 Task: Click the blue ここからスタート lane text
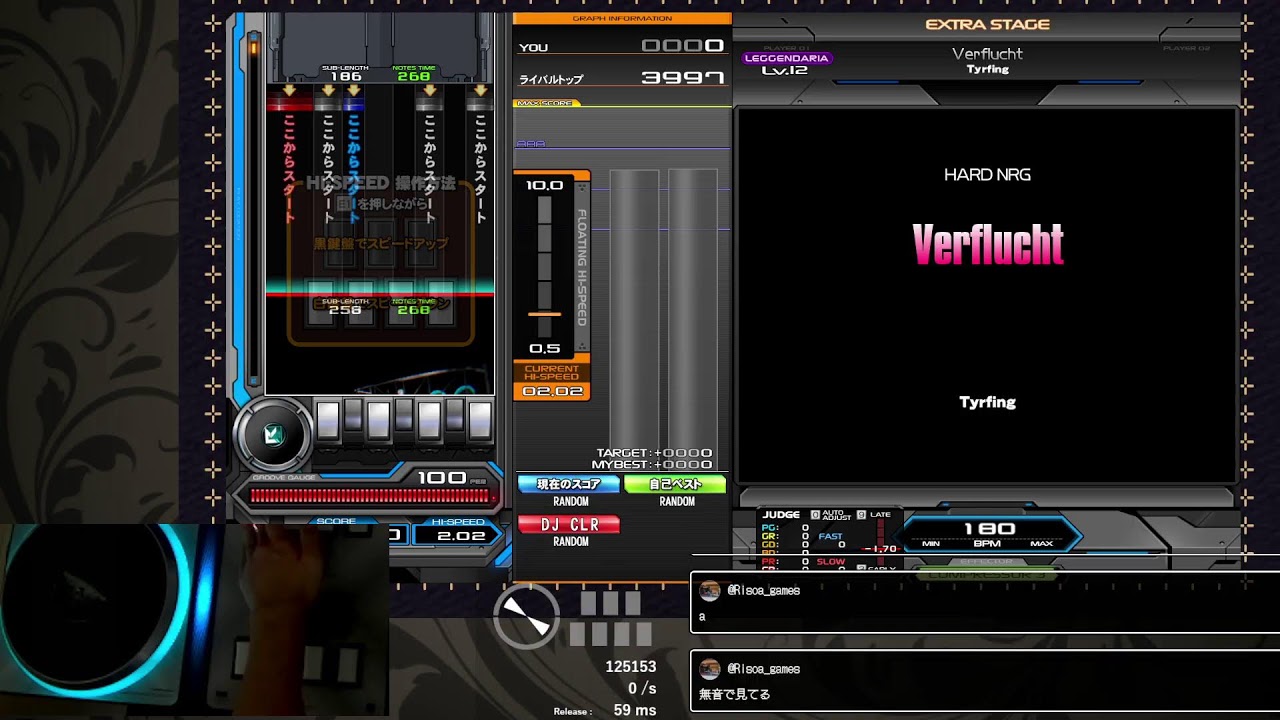pos(352,168)
